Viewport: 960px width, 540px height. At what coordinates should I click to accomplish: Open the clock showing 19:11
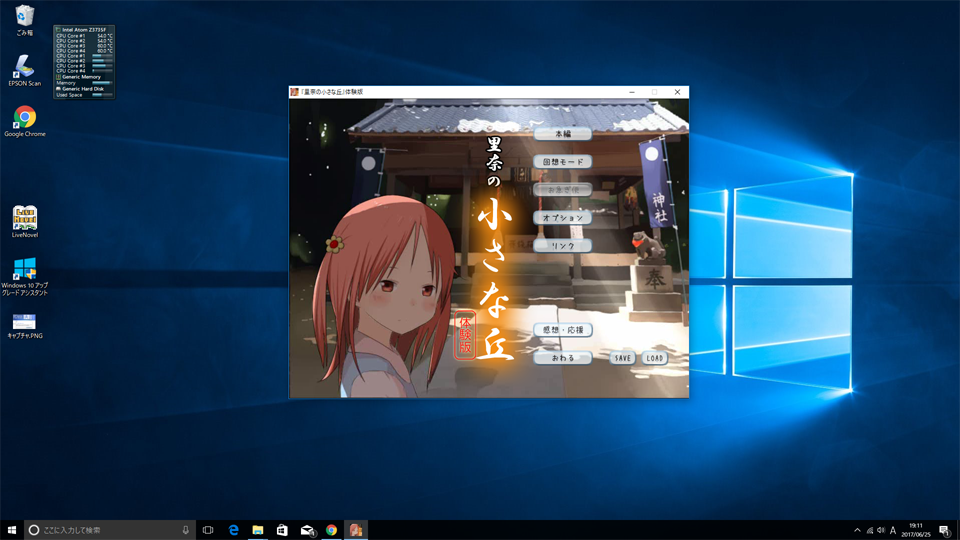[916, 530]
